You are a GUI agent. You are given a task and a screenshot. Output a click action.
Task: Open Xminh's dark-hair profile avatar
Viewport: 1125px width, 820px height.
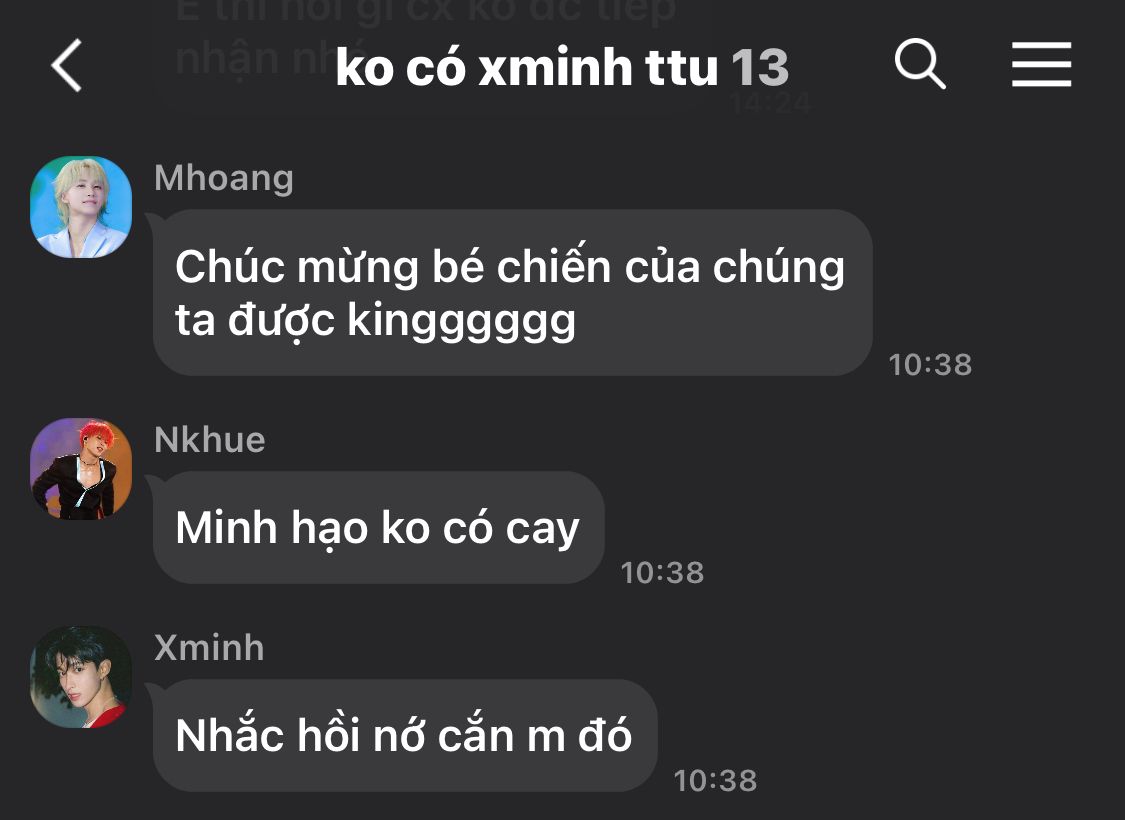pos(81,677)
